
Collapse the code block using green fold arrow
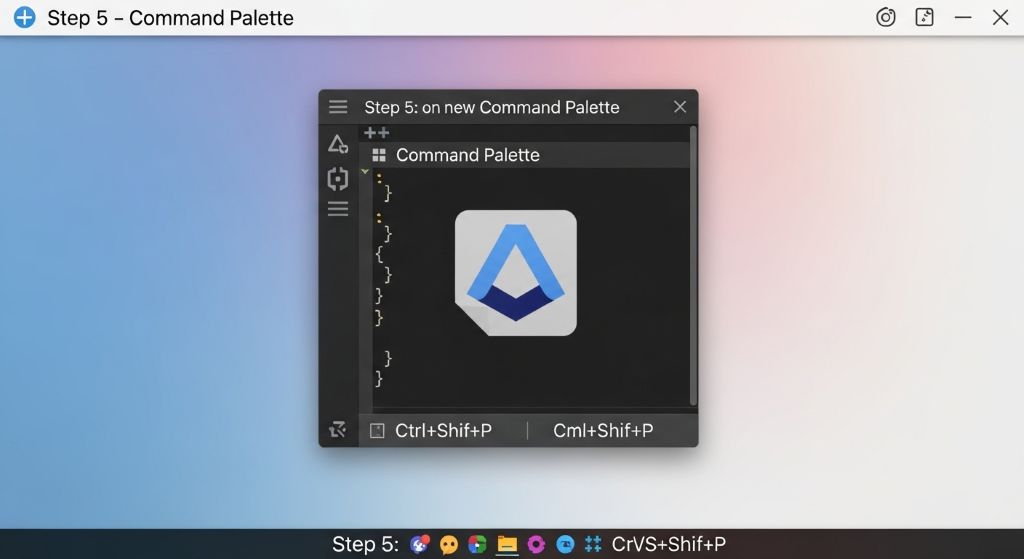click(365, 172)
